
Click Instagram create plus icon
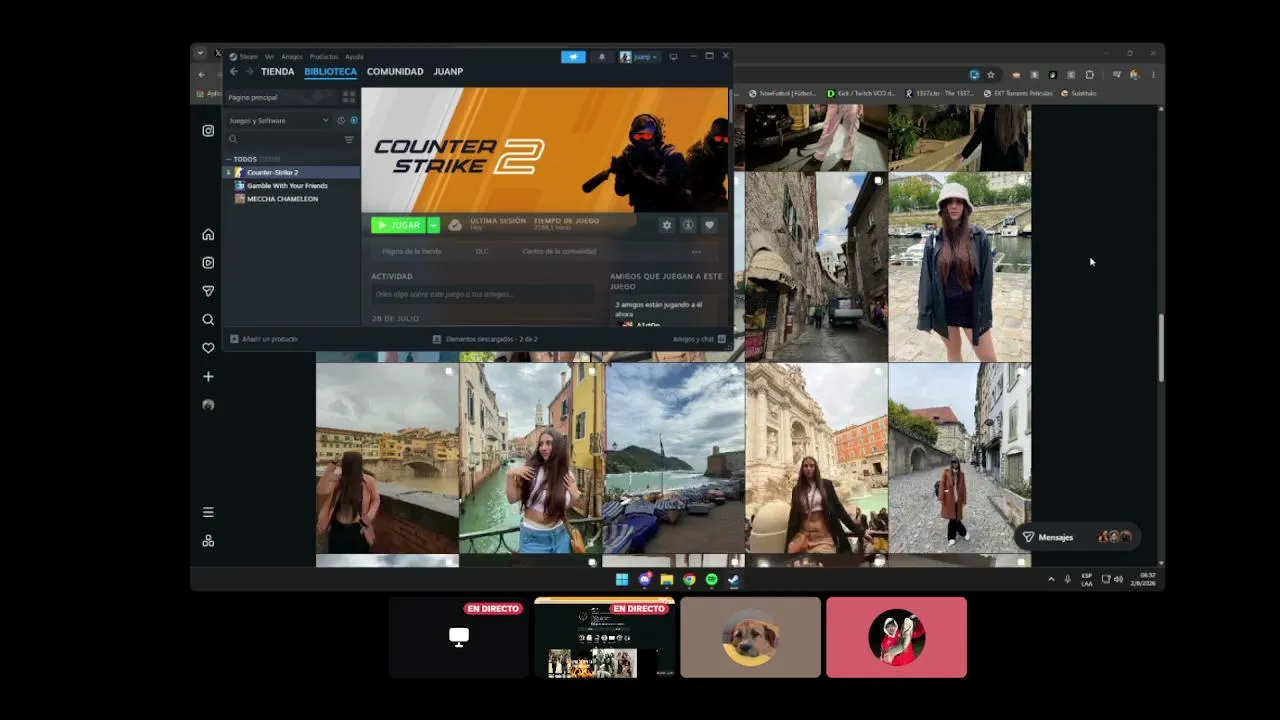tap(208, 377)
